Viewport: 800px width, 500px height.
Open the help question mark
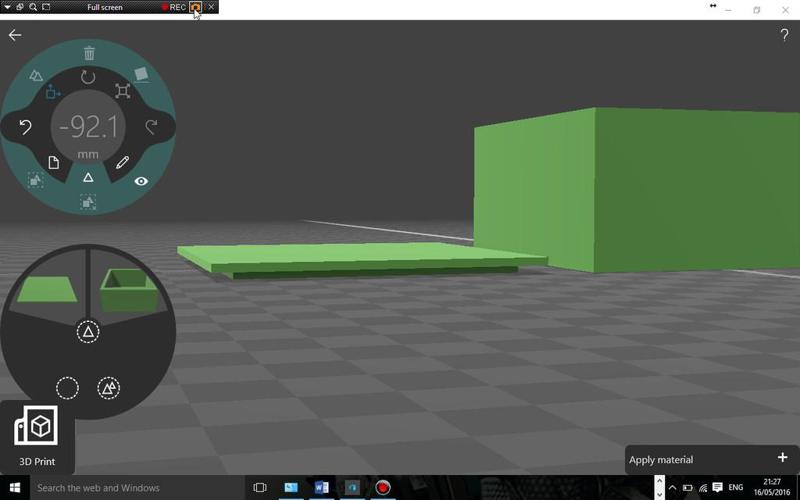784,35
